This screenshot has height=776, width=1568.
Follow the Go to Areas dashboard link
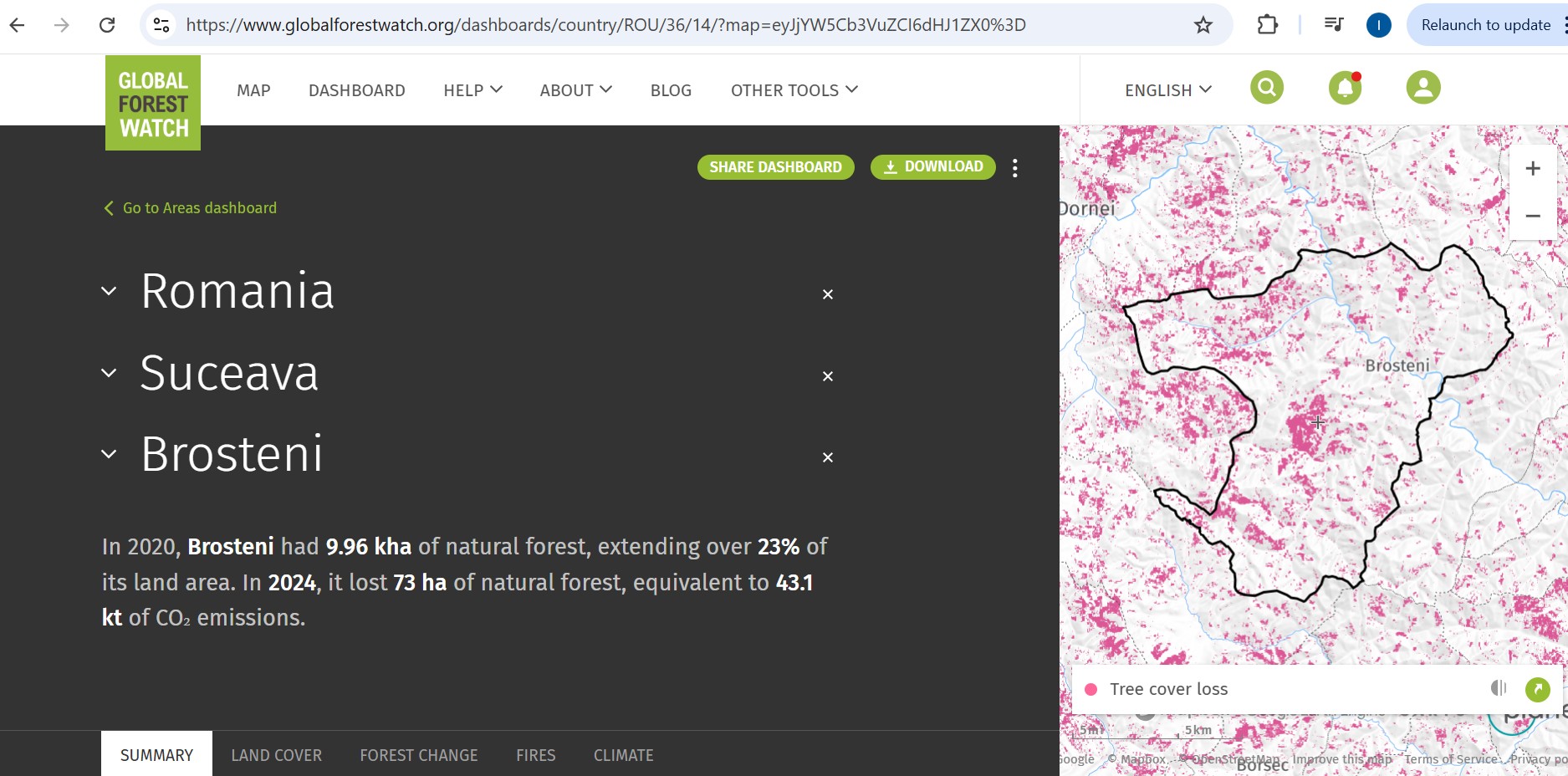point(191,208)
